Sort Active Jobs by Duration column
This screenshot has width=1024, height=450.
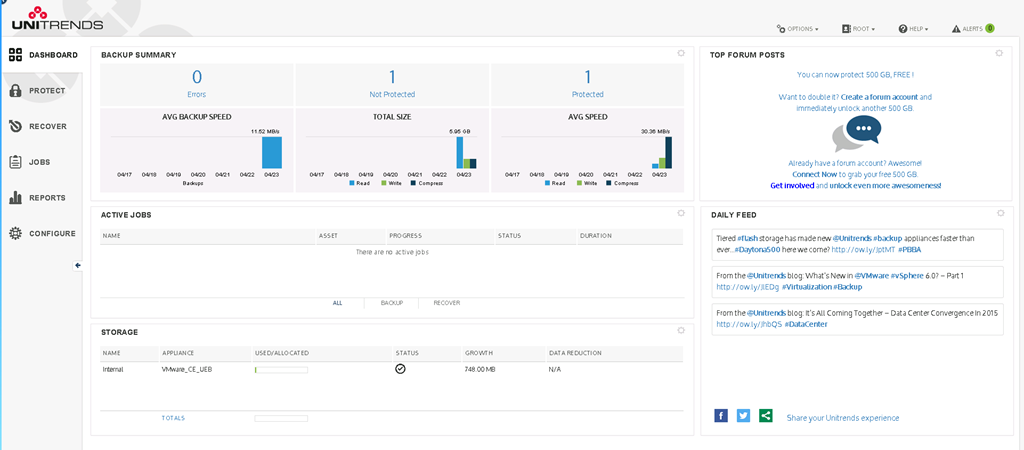tap(630, 235)
